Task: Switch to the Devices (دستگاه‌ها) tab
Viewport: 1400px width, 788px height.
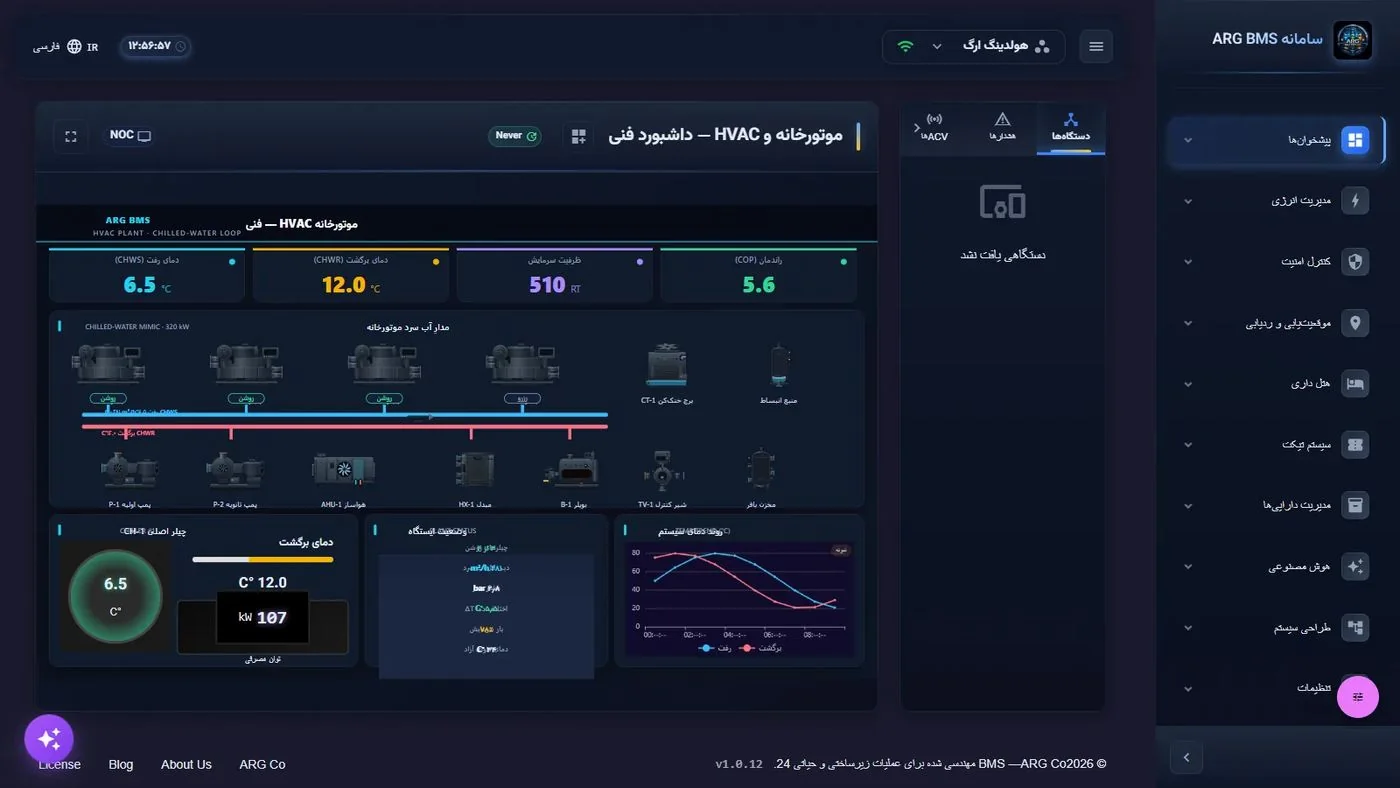Action: coord(1070,129)
